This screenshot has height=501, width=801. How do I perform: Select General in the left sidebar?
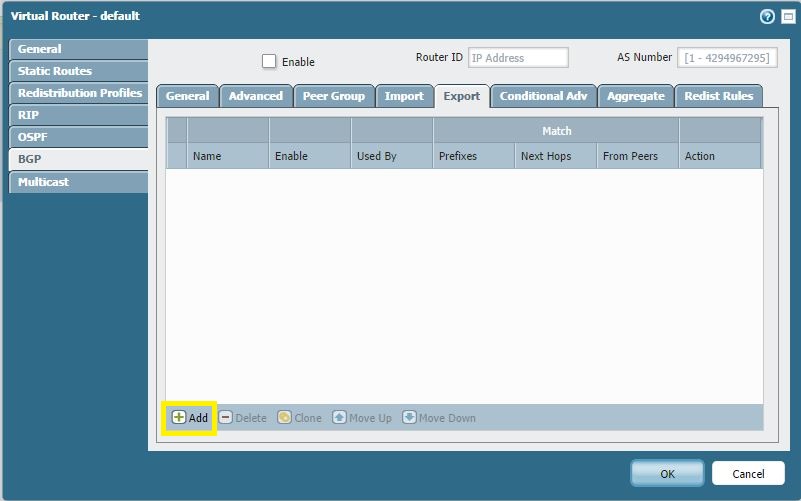(79, 49)
